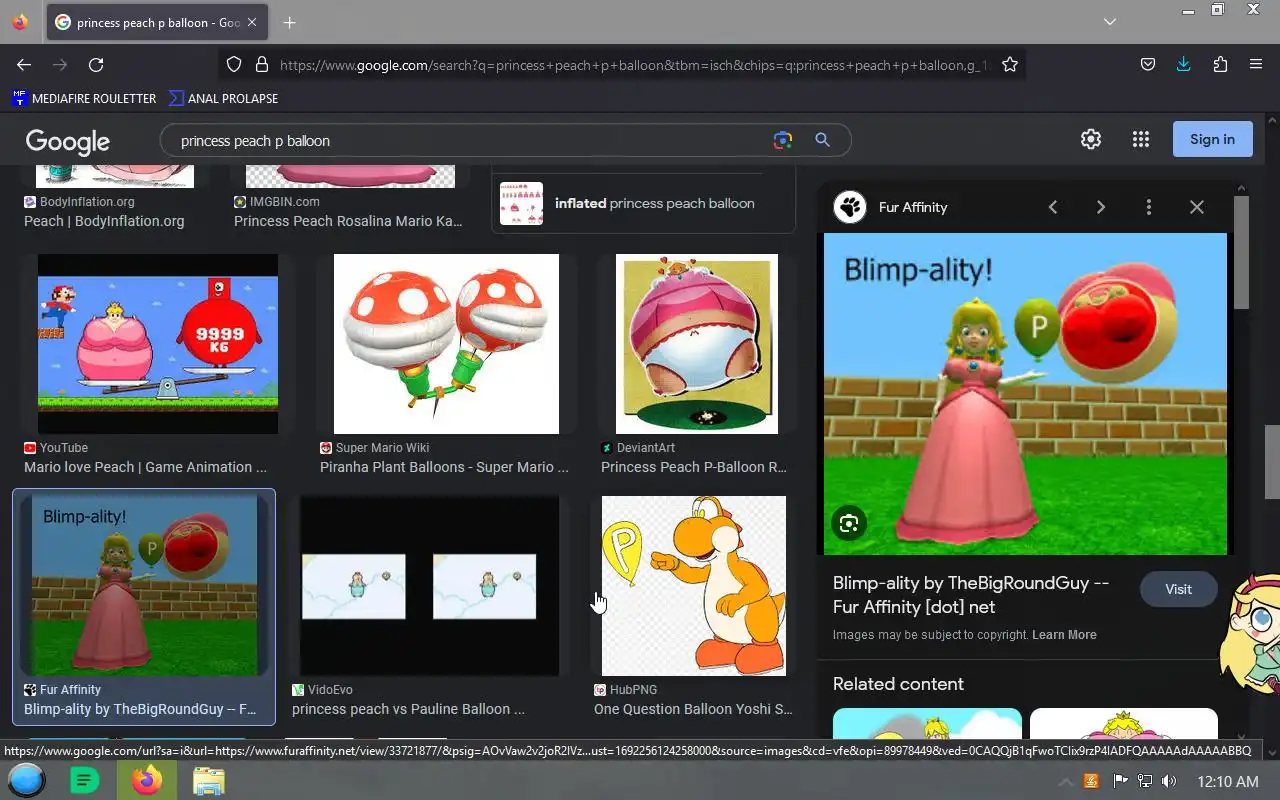The height and width of the screenshot is (800, 1280).
Task: Click the 'One Question Balloon Yoshi' caption
Action: tap(693, 709)
